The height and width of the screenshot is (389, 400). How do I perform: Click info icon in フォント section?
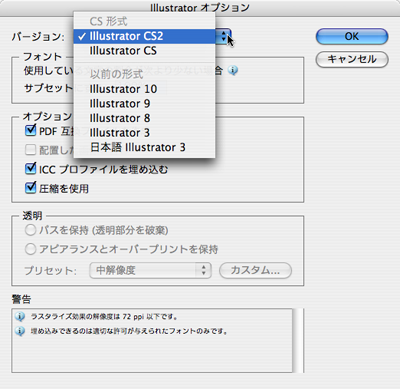click(233, 70)
